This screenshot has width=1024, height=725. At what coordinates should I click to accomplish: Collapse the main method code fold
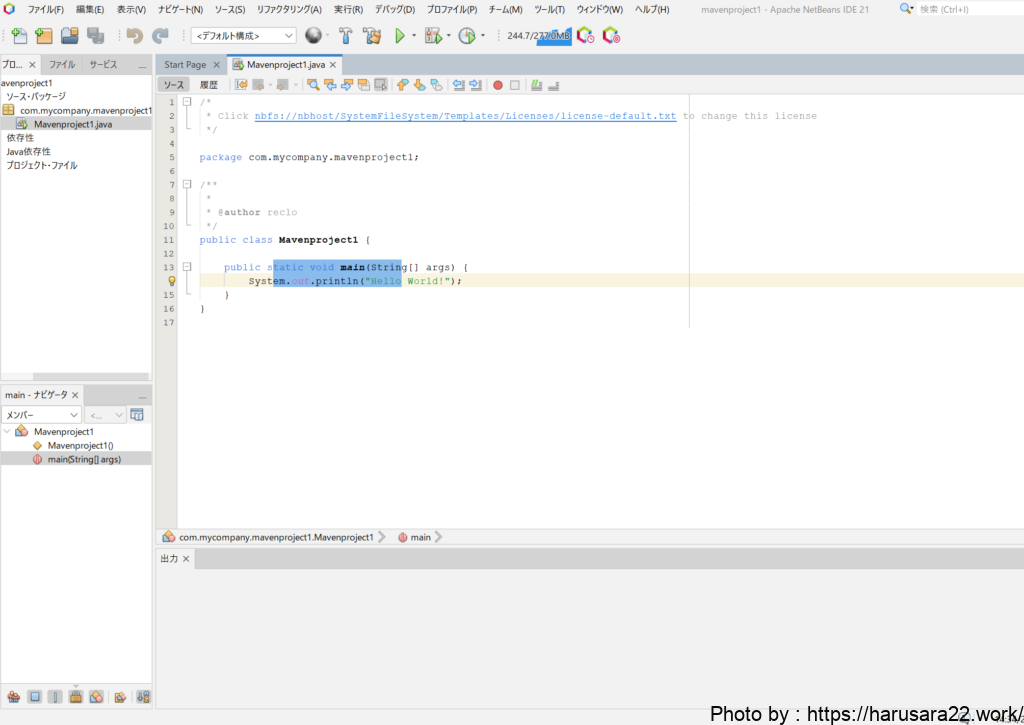[x=186, y=267]
